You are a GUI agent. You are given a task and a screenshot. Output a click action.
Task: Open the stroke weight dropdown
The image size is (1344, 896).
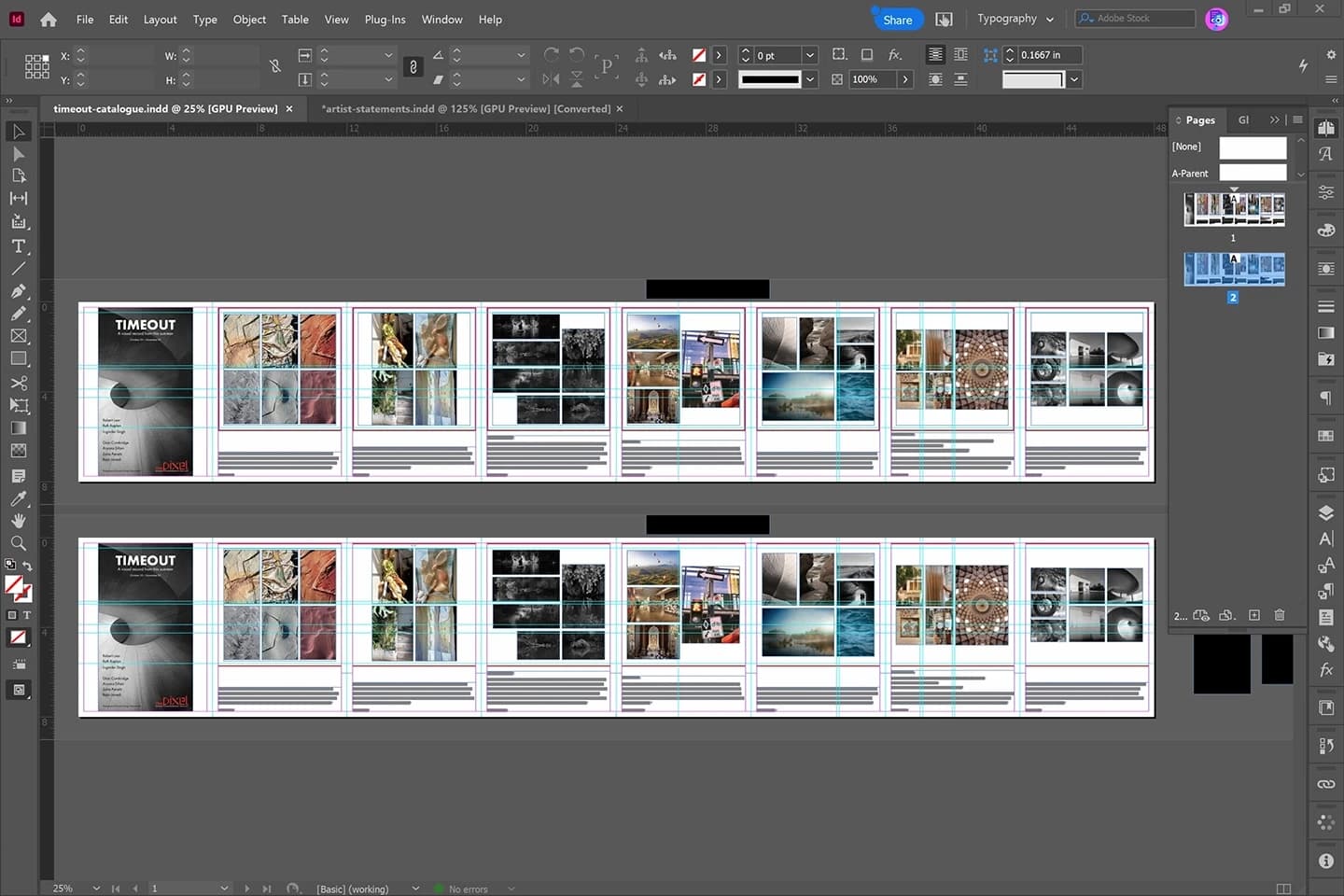pos(810,55)
